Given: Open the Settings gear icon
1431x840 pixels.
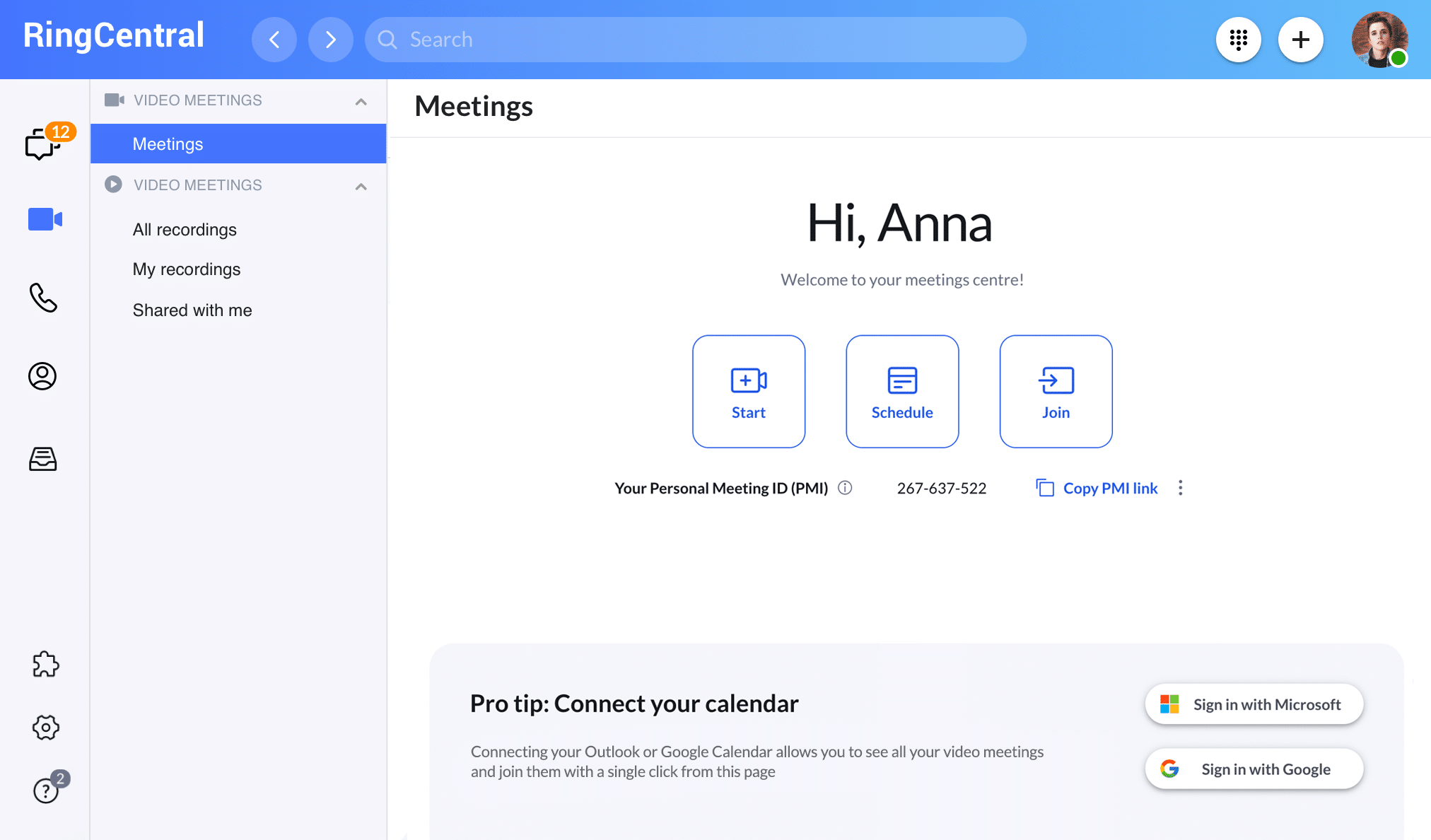Looking at the screenshot, I should 45,727.
